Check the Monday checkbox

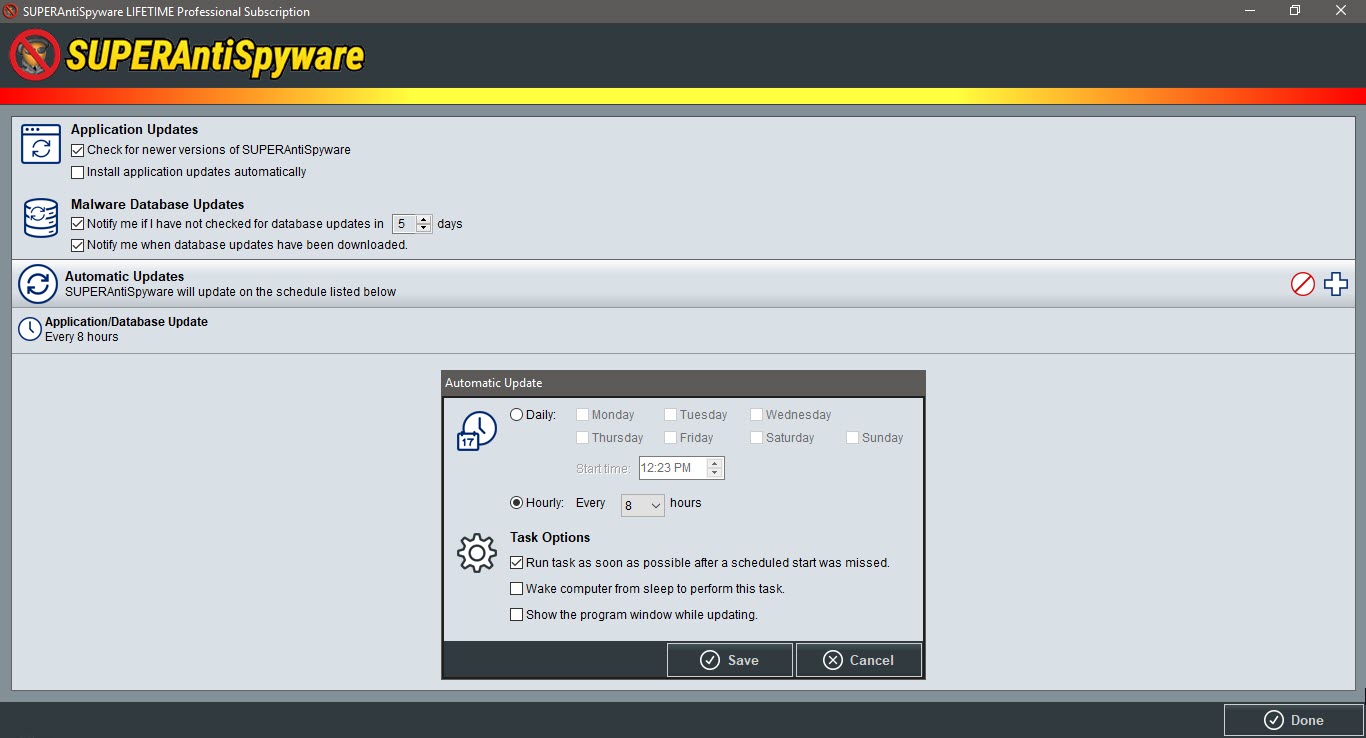click(x=583, y=415)
